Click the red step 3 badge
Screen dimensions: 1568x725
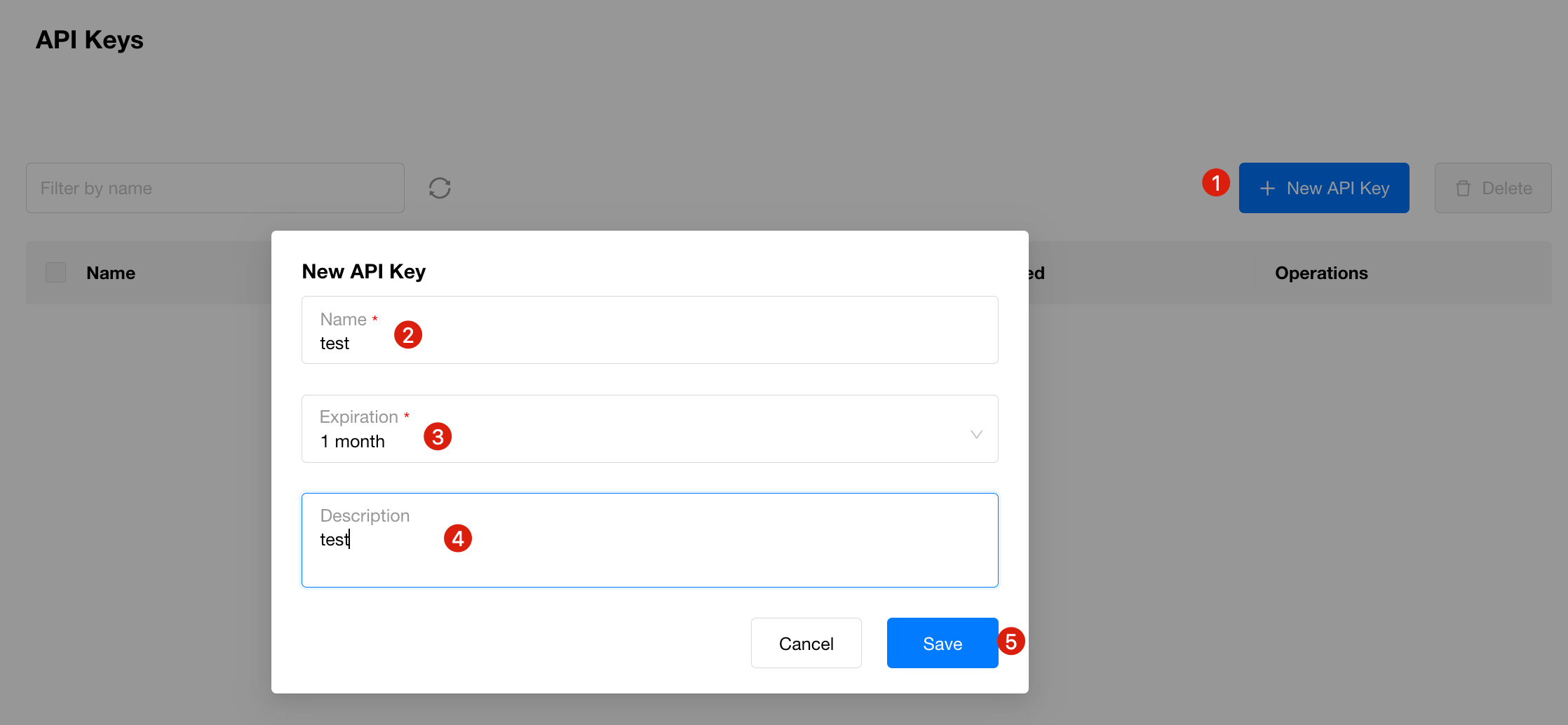point(438,437)
